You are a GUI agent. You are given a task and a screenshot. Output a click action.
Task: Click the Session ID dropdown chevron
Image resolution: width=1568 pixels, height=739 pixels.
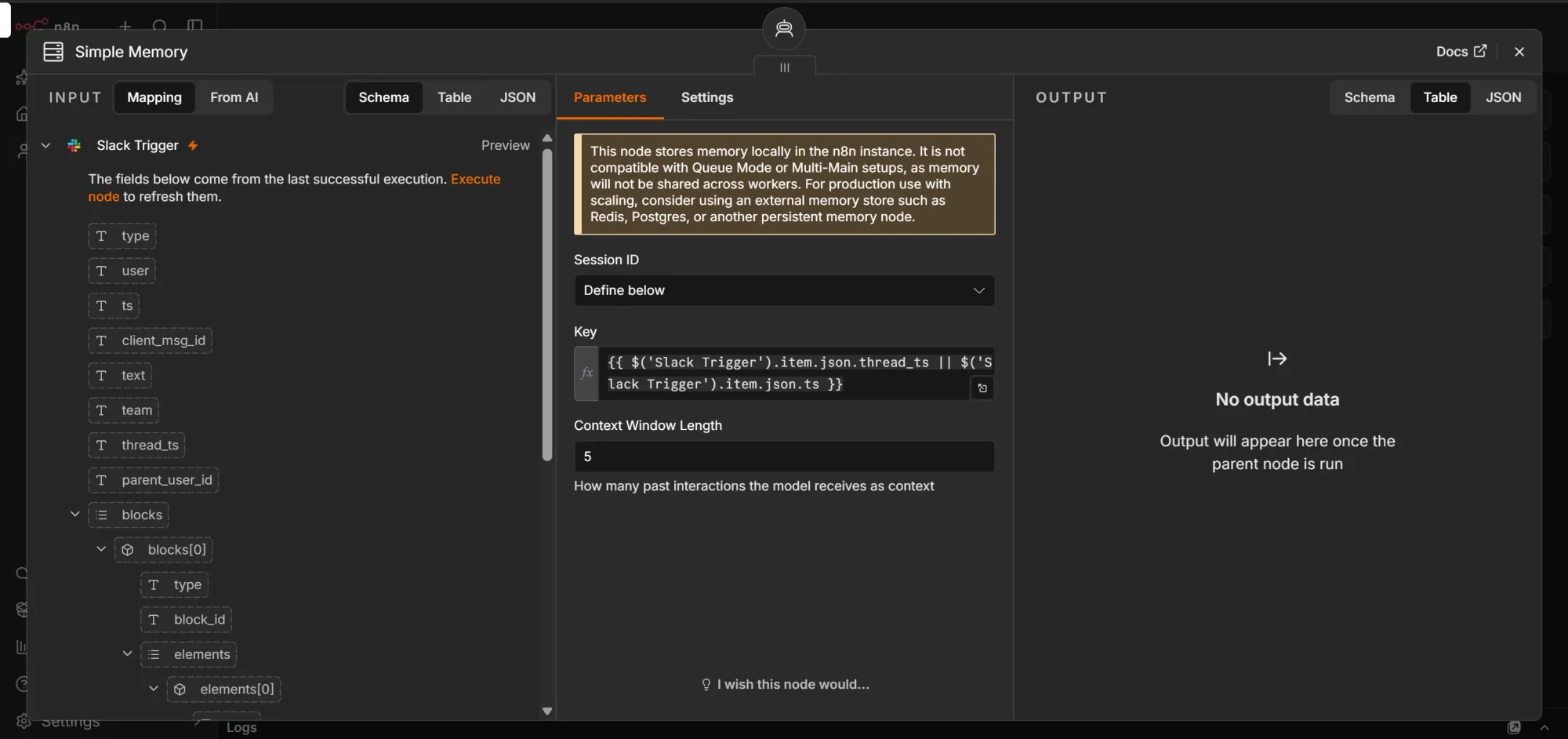[x=978, y=290]
